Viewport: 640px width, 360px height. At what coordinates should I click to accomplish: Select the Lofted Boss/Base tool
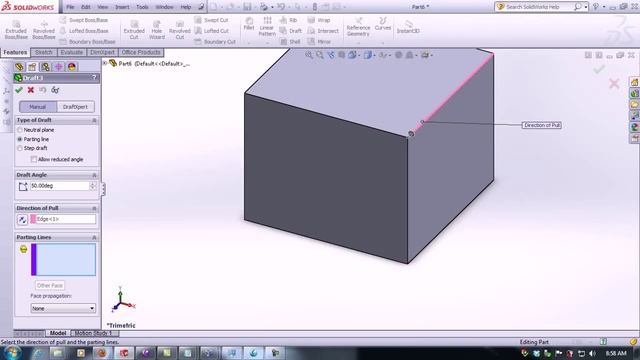tap(84, 31)
